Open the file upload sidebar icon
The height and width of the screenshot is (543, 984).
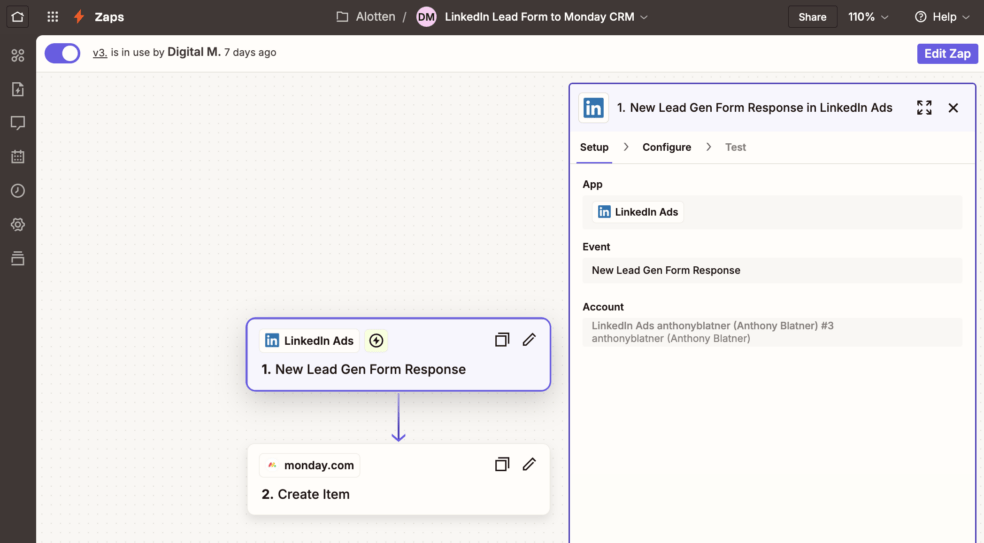click(x=18, y=89)
